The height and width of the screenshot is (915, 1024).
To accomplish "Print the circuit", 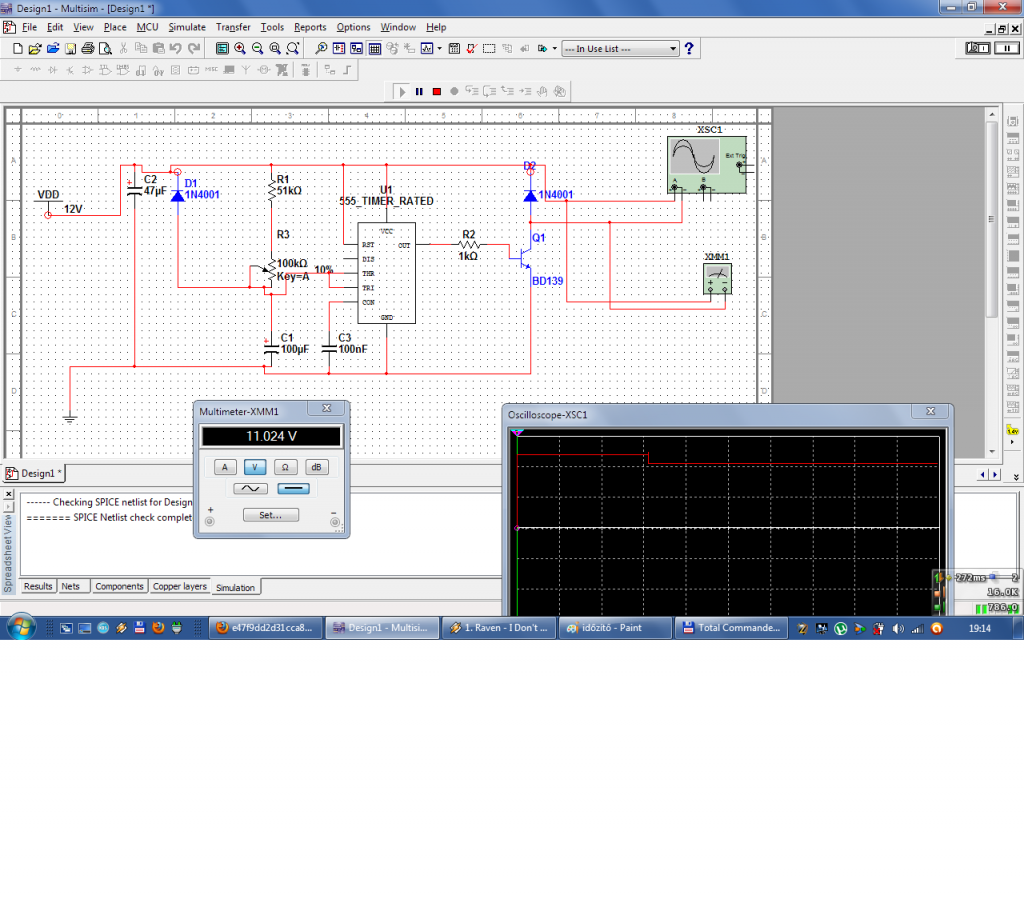I will (x=88, y=48).
